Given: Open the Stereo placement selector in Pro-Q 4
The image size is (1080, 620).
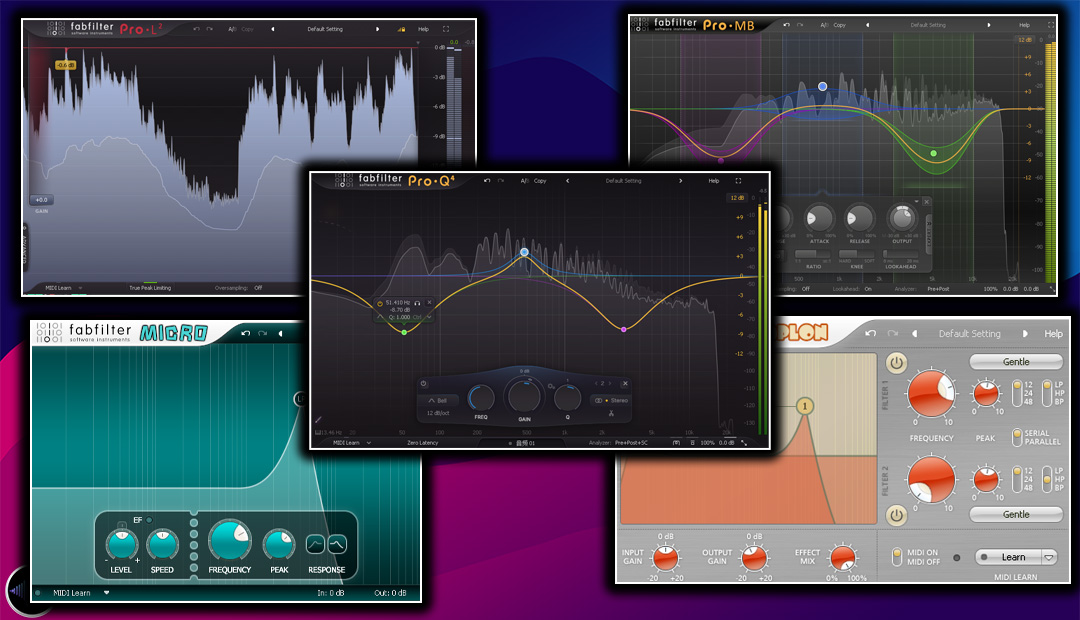Looking at the screenshot, I should 612,400.
